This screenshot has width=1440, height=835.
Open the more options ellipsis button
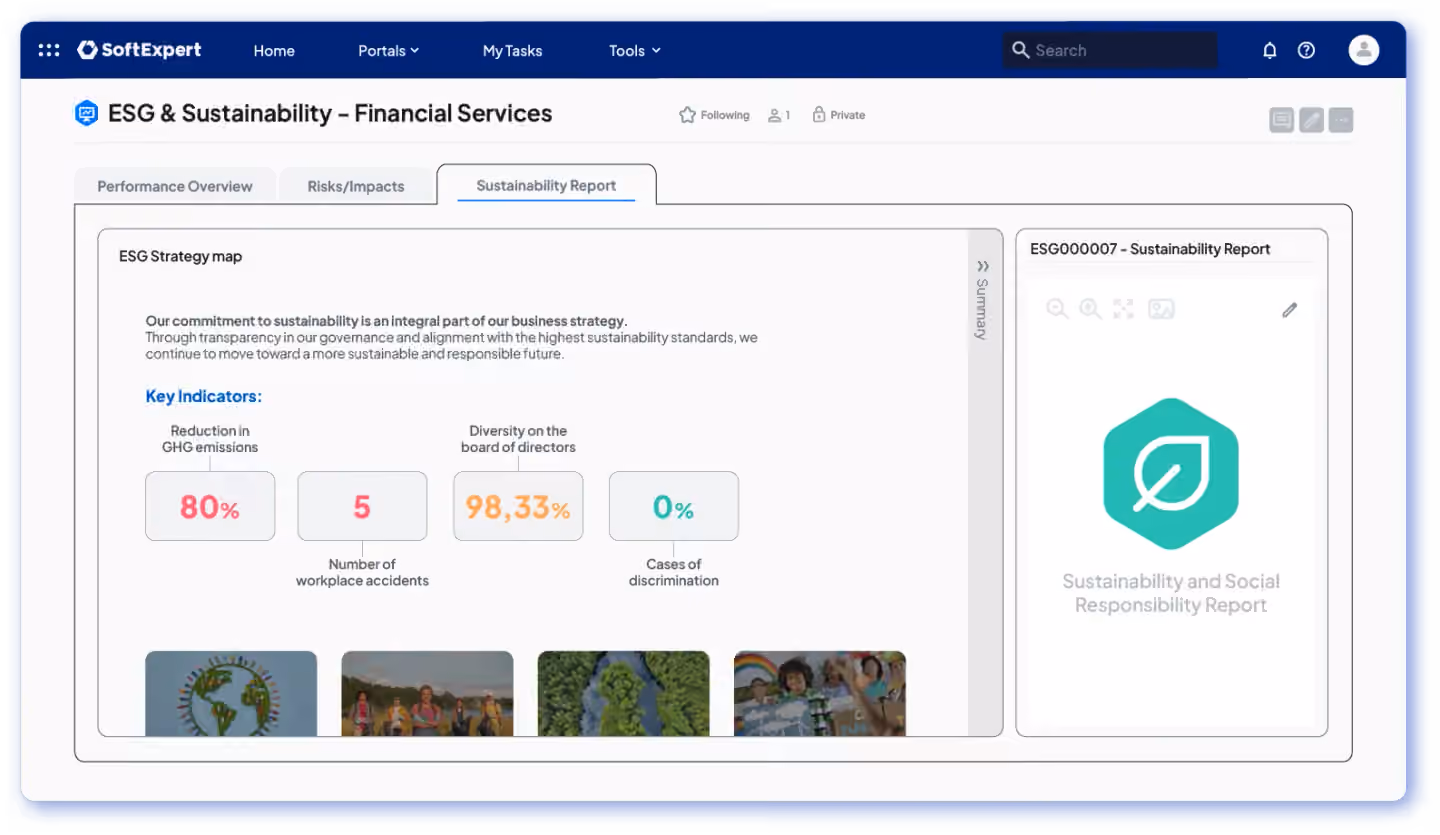click(x=1341, y=120)
